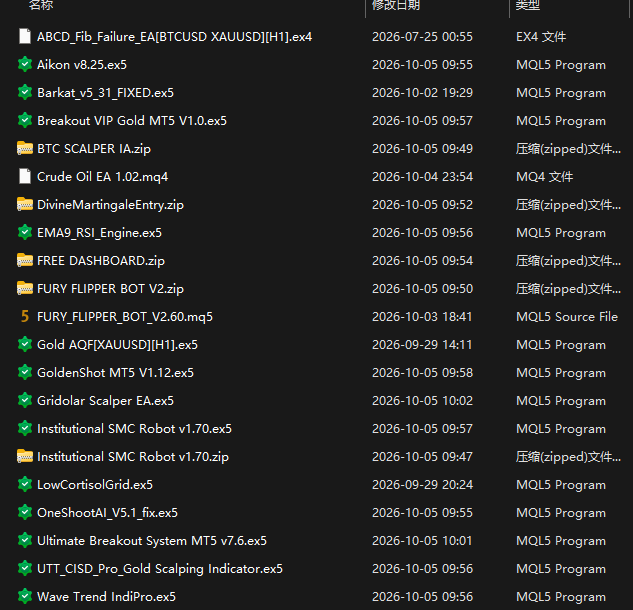Click the green icon beside EMA9_RSI_Engine.ex5
The image size is (633, 610).
click(25, 232)
